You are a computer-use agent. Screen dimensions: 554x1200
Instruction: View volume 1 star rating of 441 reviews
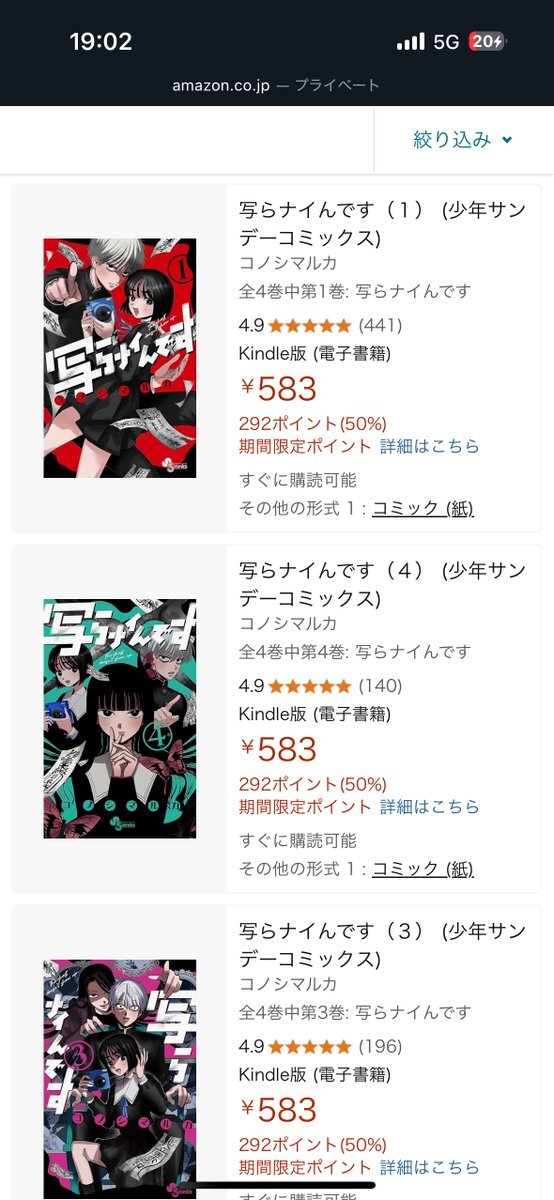click(310, 325)
